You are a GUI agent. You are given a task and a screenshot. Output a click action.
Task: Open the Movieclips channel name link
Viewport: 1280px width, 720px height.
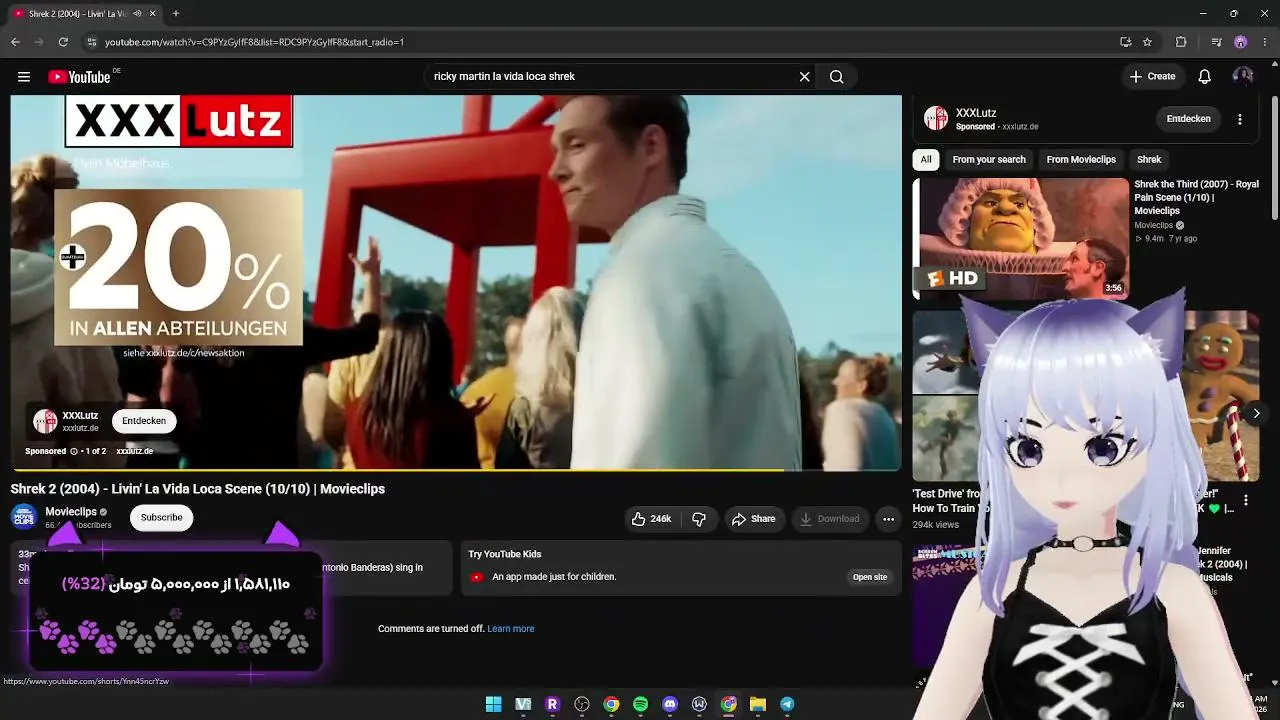click(71, 512)
